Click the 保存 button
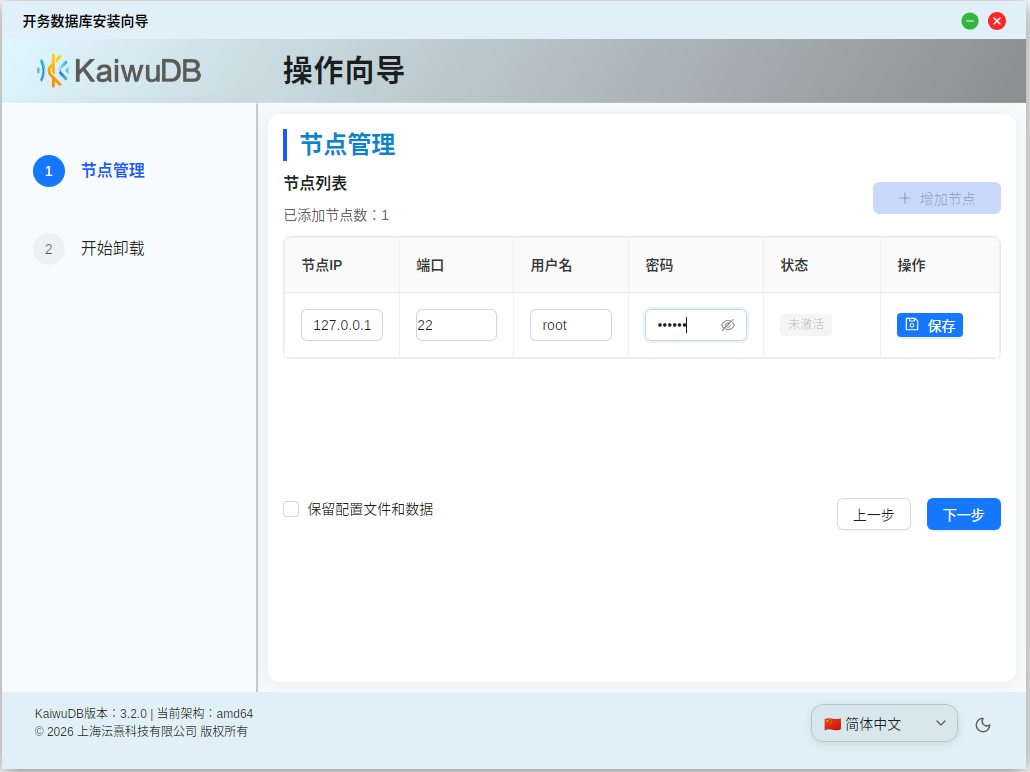The height and width of the screenshot is (772, 1030). pos(929,325)
